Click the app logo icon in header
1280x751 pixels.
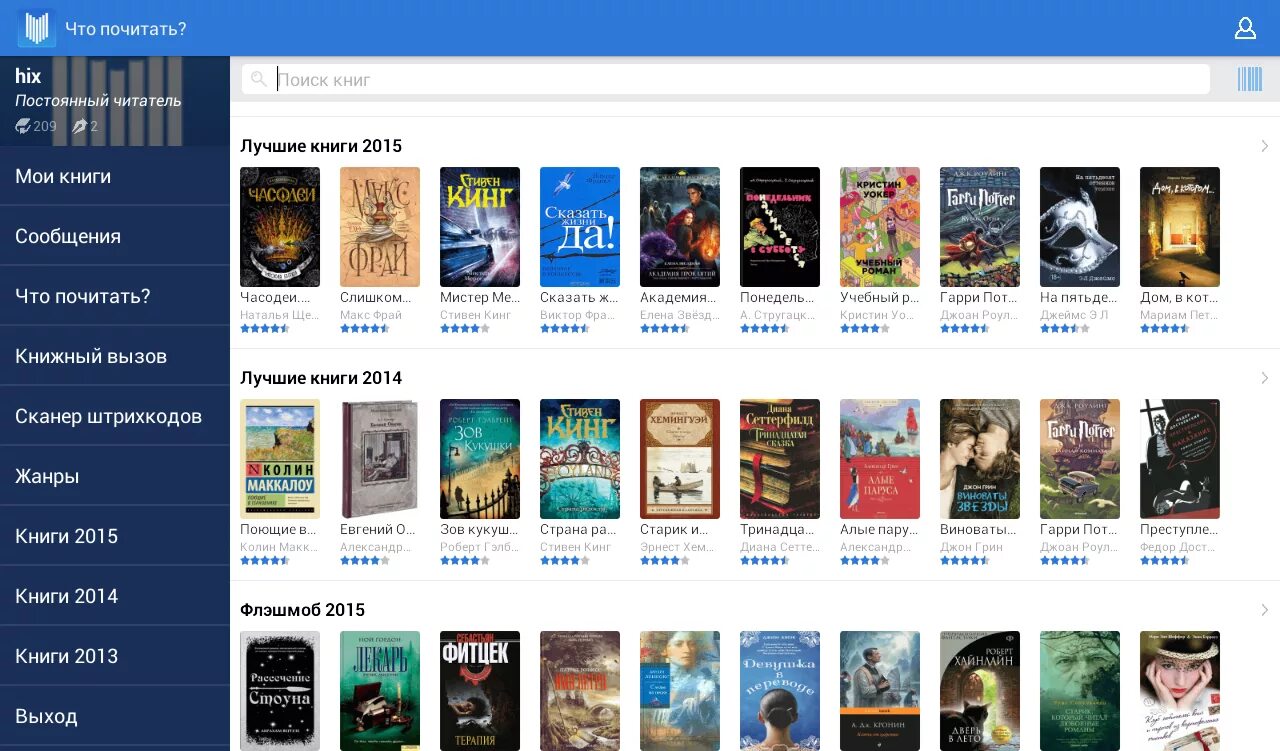pos(36,28)
